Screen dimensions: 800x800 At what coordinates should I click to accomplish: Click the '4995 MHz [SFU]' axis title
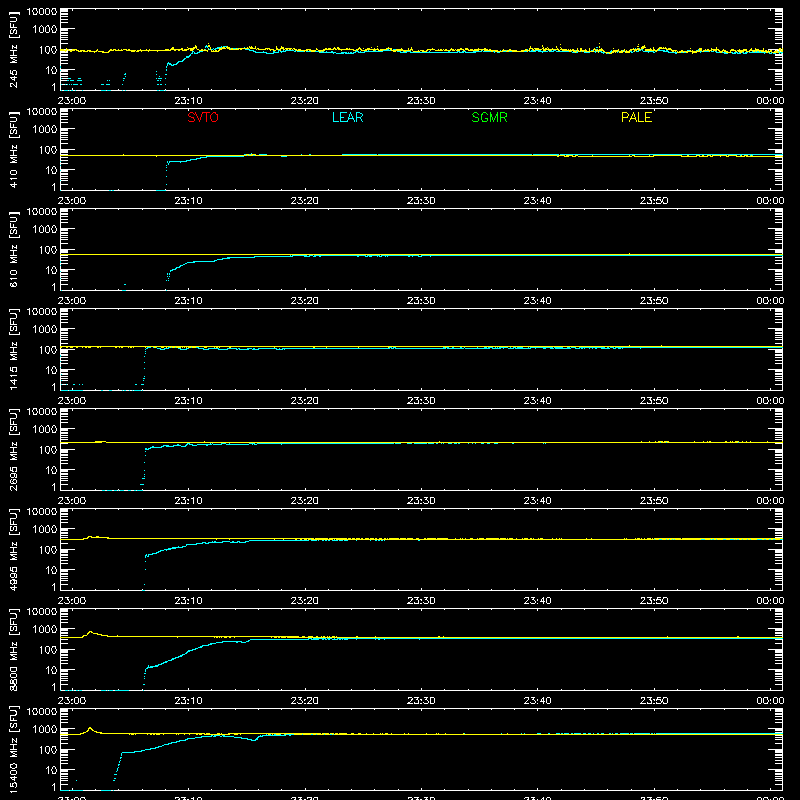tap(14, 550)
